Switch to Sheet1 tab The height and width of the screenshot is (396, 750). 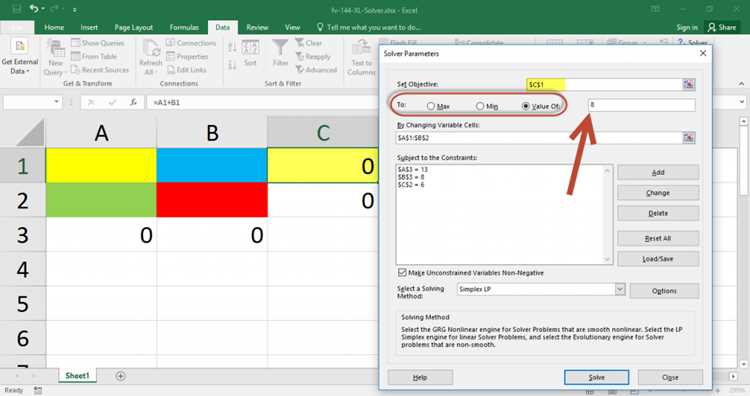click(x=77, y=376)
